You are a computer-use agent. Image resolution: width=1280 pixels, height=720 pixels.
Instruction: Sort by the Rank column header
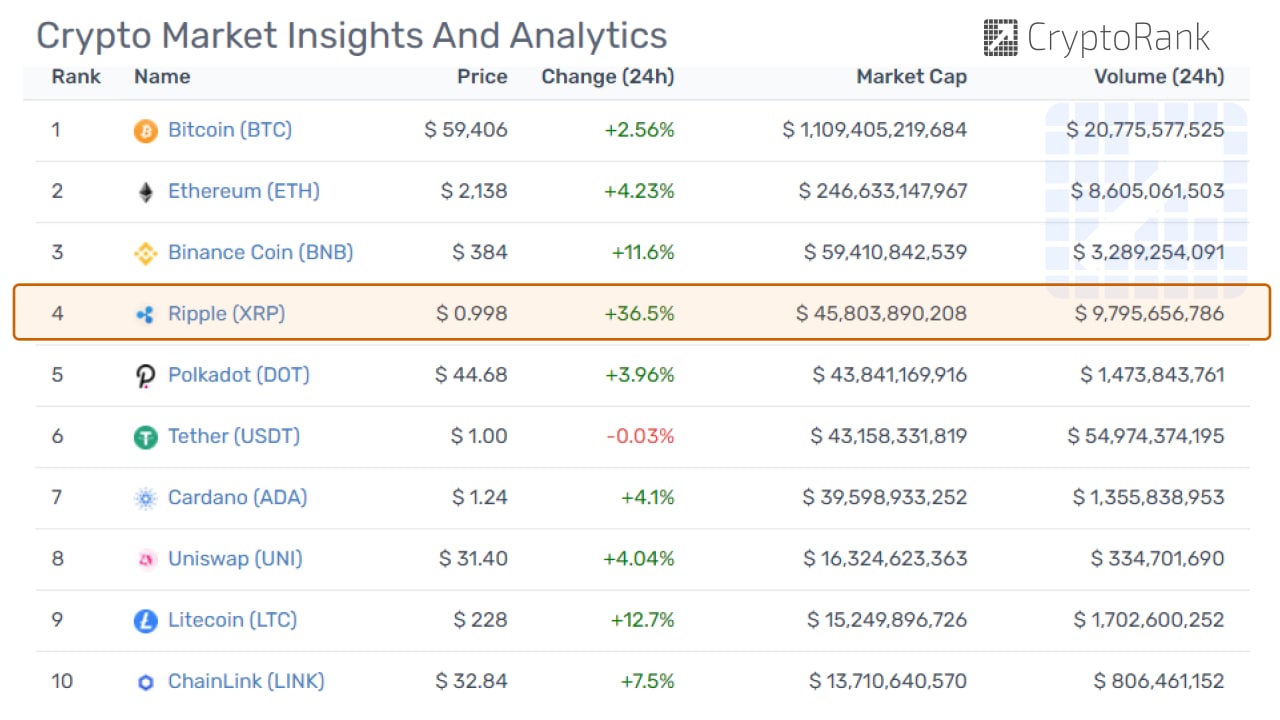(76, 77)
